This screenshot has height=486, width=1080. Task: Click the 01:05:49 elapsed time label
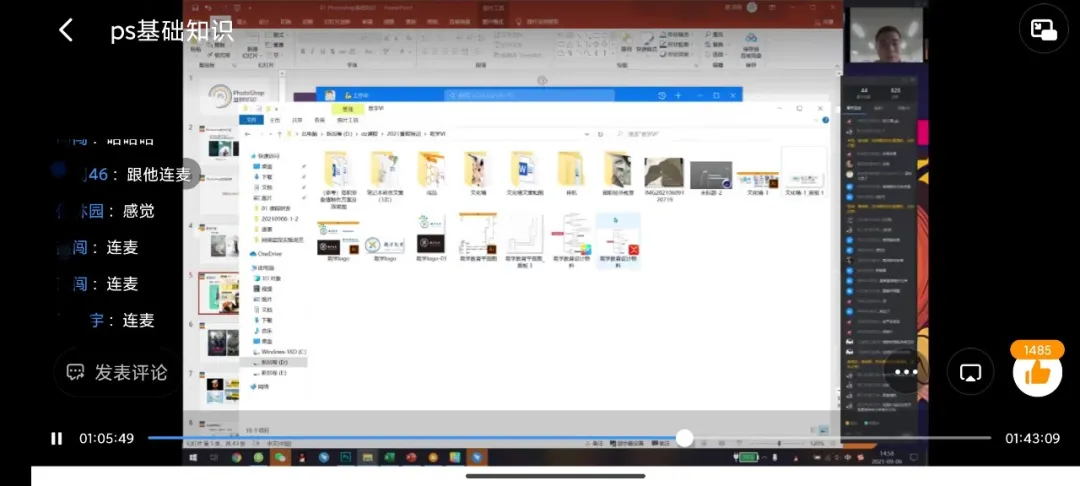click(x=106, y=439)
